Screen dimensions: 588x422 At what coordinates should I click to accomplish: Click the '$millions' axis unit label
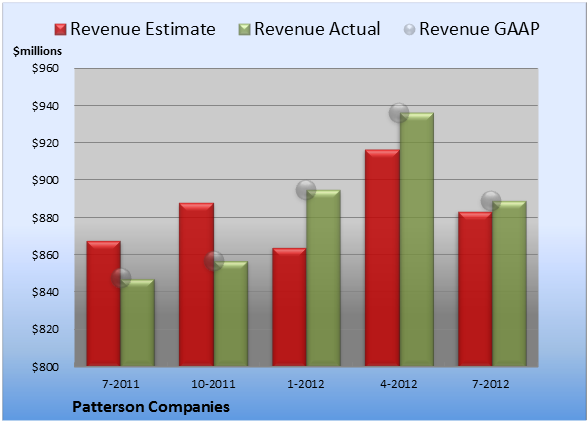tap(37, 51)
